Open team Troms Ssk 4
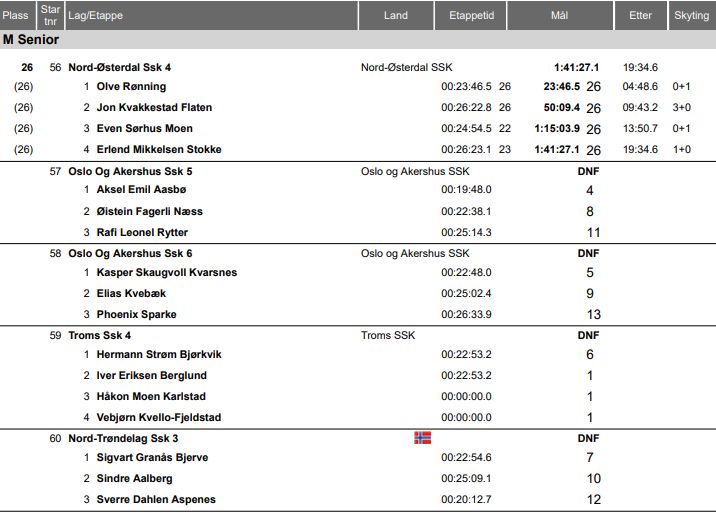Screen dimensions: 716x513 (x=99, y=335)
